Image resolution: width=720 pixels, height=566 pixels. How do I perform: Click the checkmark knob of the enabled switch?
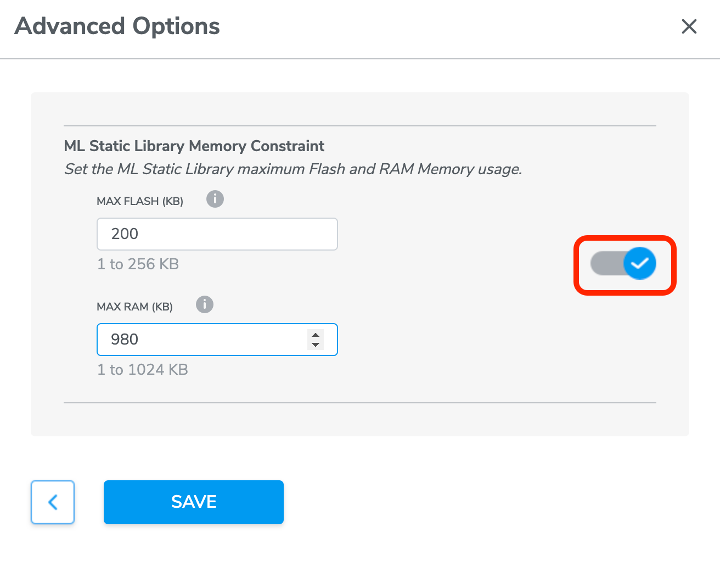(x=640, y=263)
